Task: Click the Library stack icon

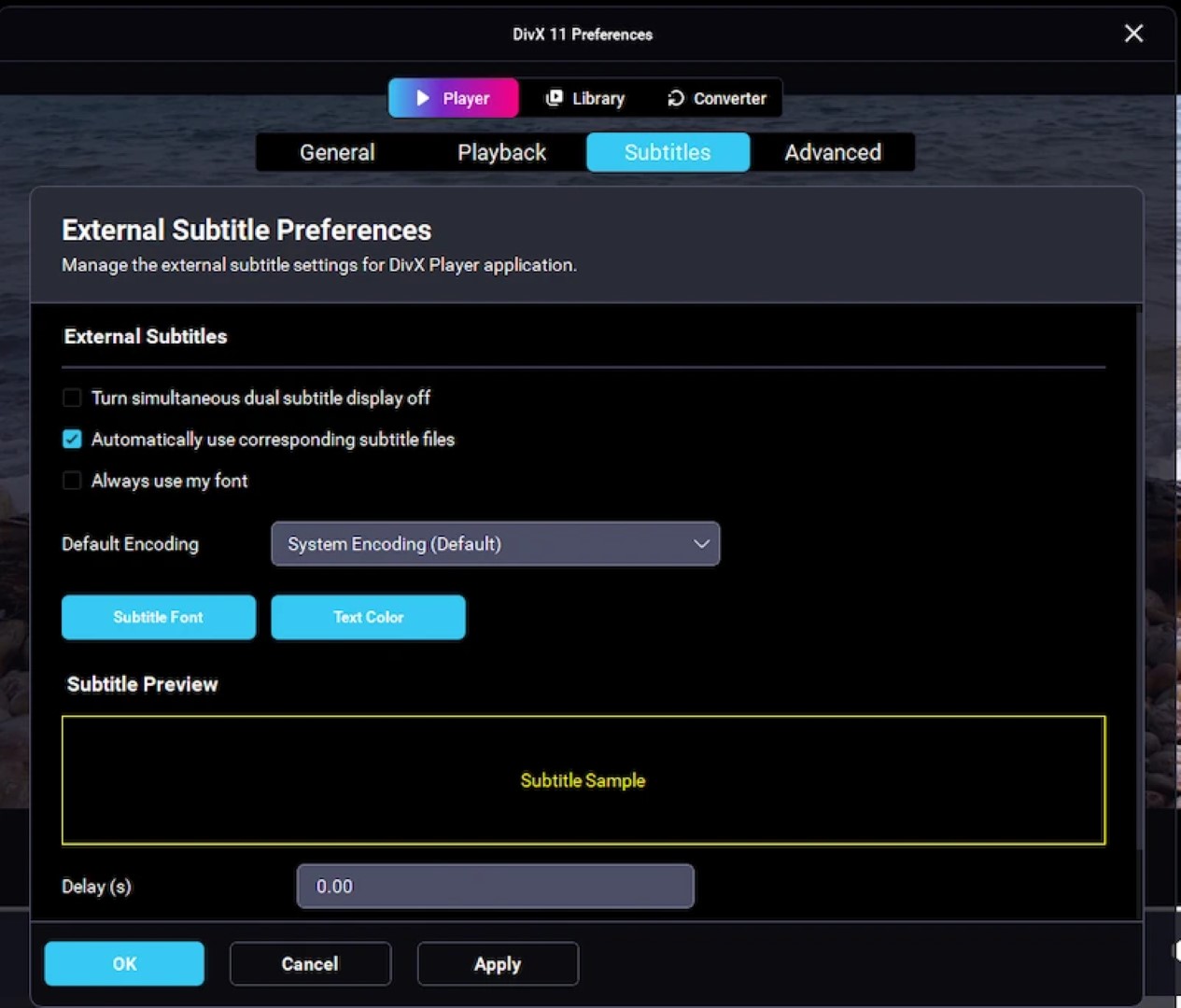Action: [x=554, y=98]
